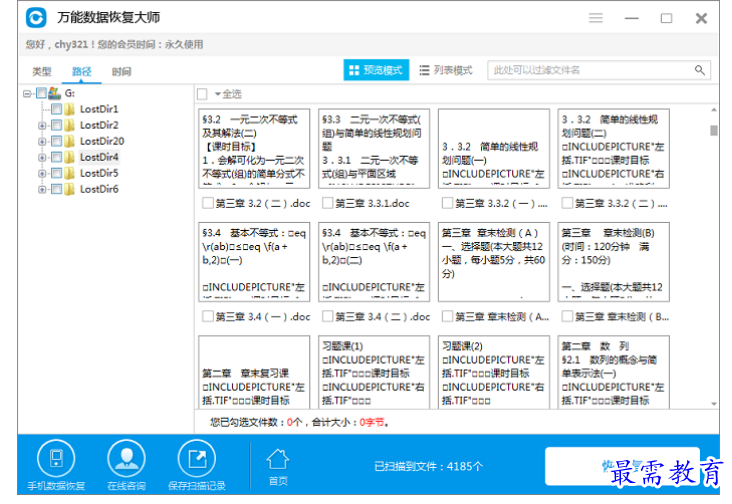The width and height of the screenshot is (732, 504).
Task: Check the LostDir20 checkbox
Action: coord(56,141)
